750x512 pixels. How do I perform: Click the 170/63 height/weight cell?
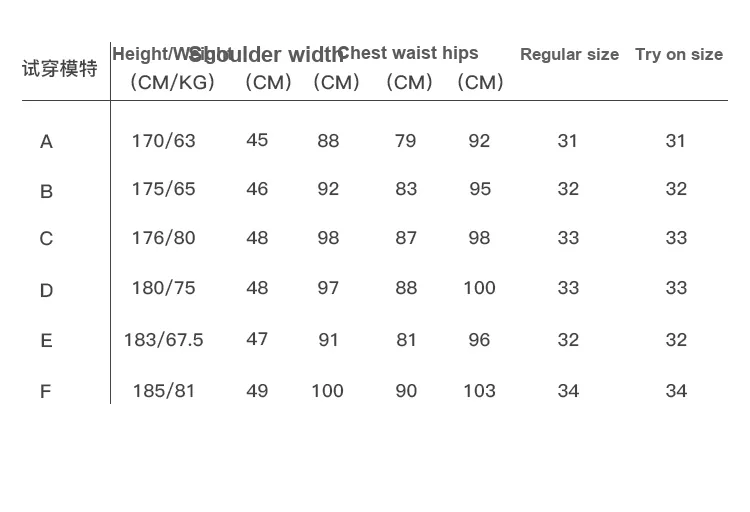[164, 141]
